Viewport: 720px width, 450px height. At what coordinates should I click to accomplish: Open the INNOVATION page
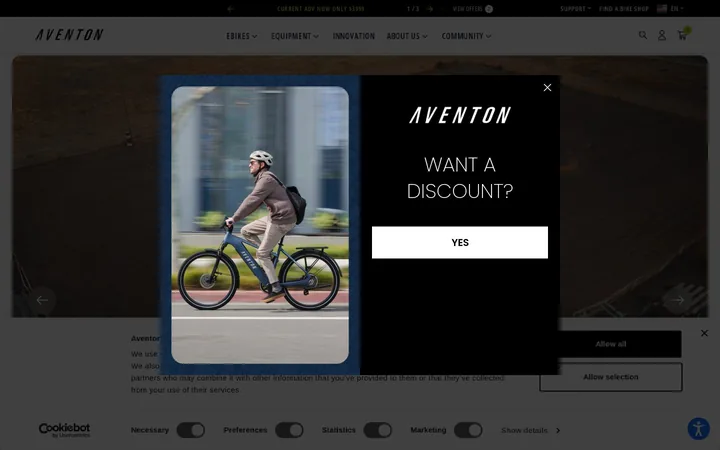pos(354,36)
